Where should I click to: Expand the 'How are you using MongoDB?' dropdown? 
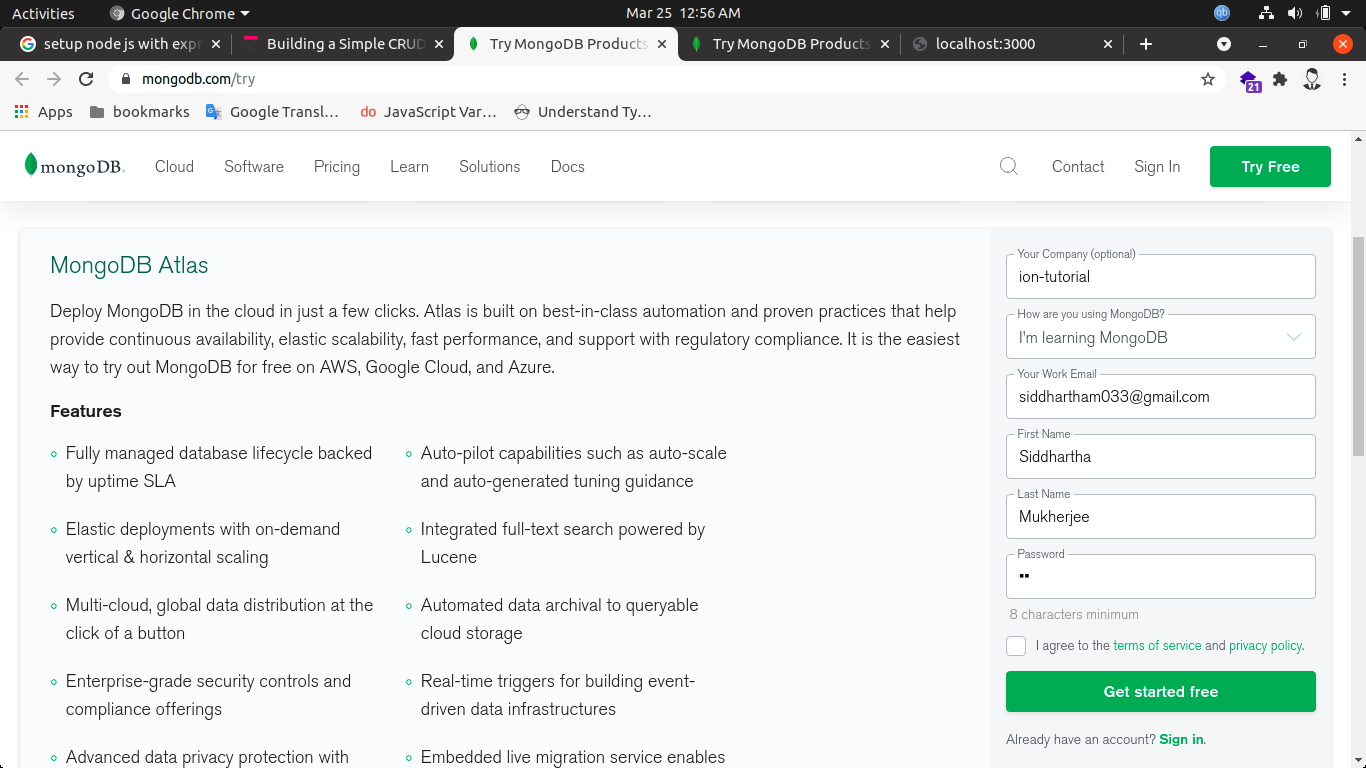1160,338
